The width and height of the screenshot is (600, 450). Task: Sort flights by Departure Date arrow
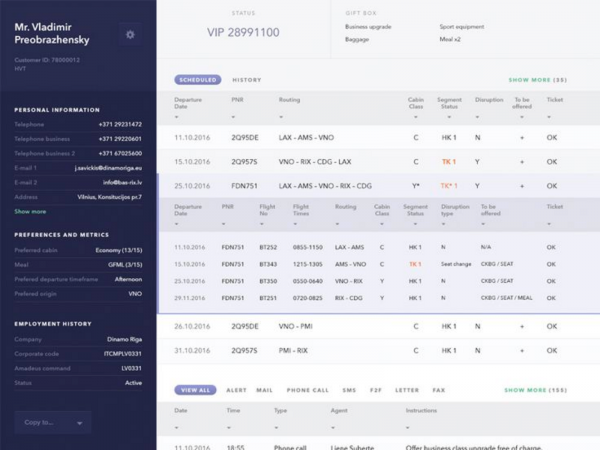click(177, 118)
